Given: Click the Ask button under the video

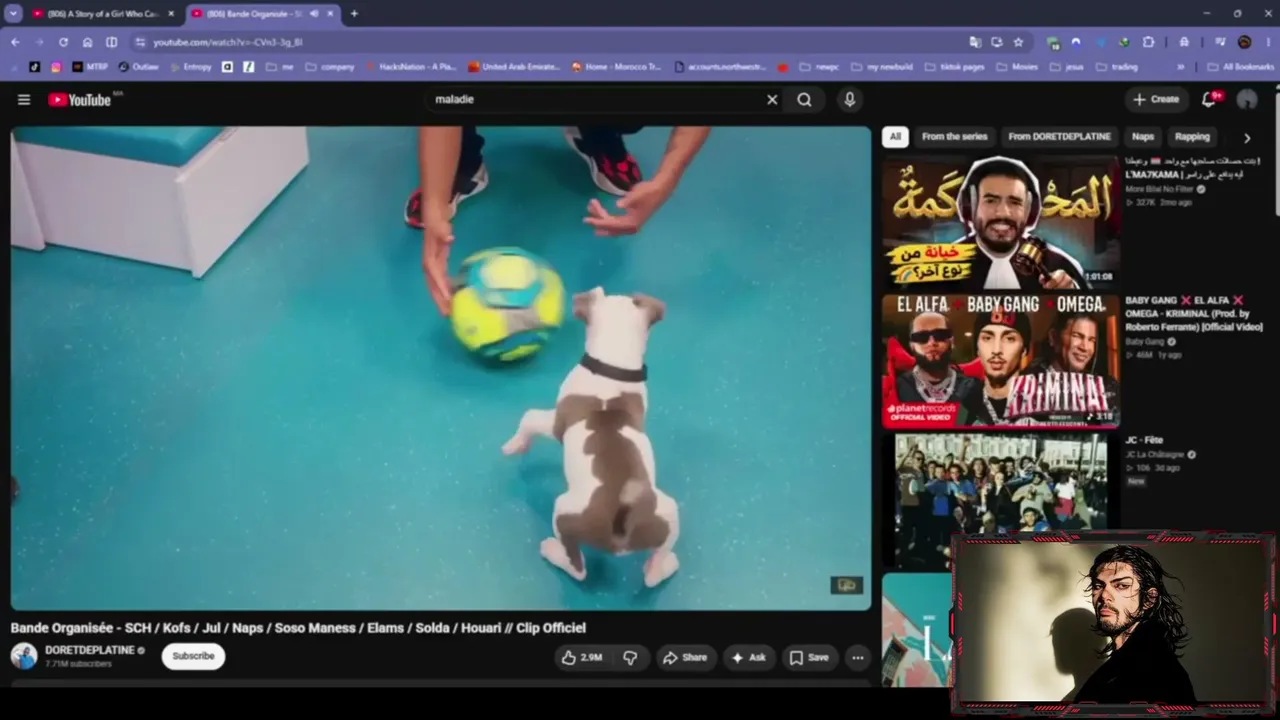Looking at the screenshot, I should click(748, 657).
